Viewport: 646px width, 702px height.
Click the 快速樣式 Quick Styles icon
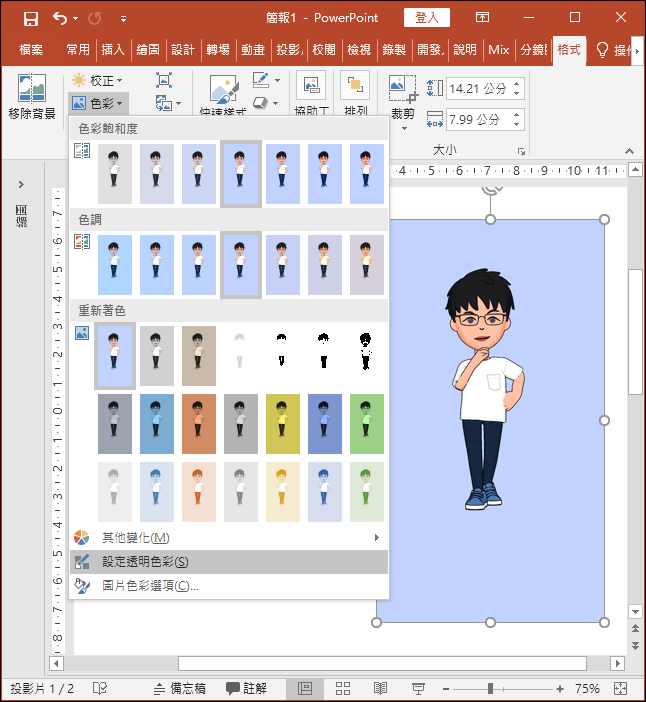[223, 92]
